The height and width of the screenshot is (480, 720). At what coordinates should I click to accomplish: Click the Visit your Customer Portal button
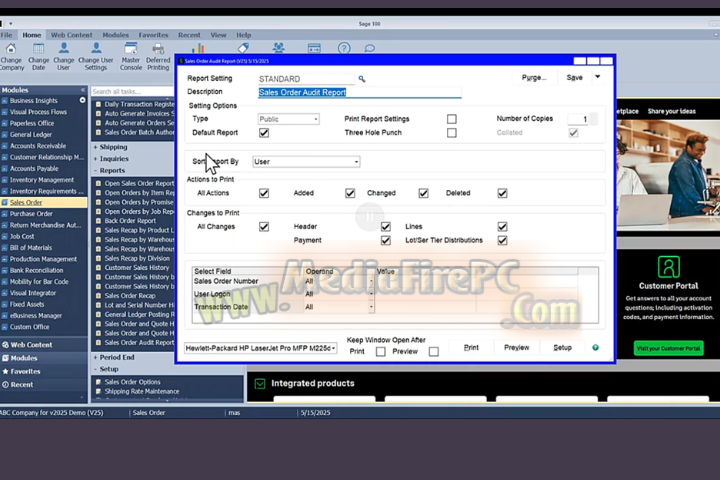click(x=669, y=348)
